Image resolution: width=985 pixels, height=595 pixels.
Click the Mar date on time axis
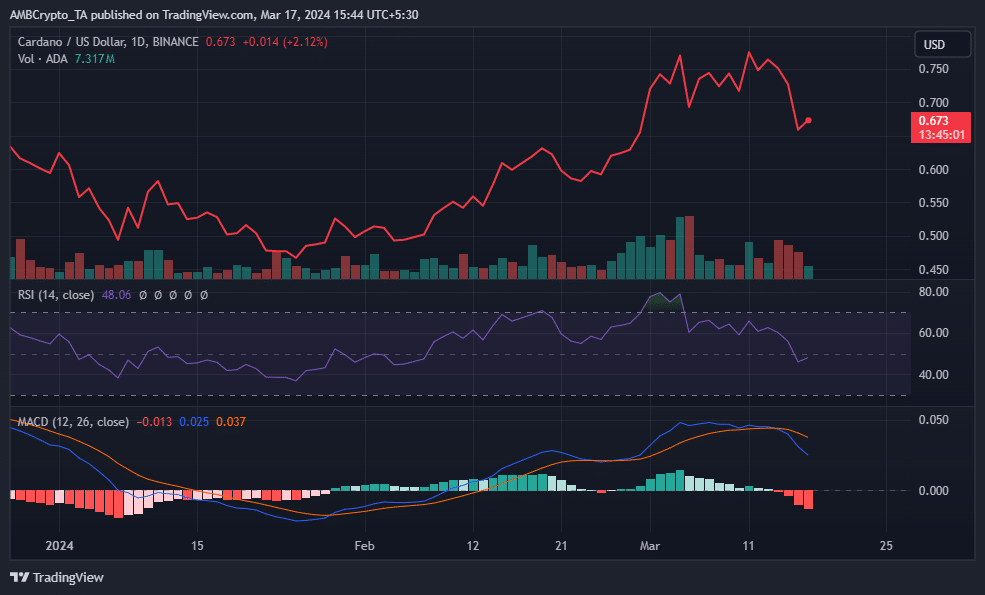[650, 546]
